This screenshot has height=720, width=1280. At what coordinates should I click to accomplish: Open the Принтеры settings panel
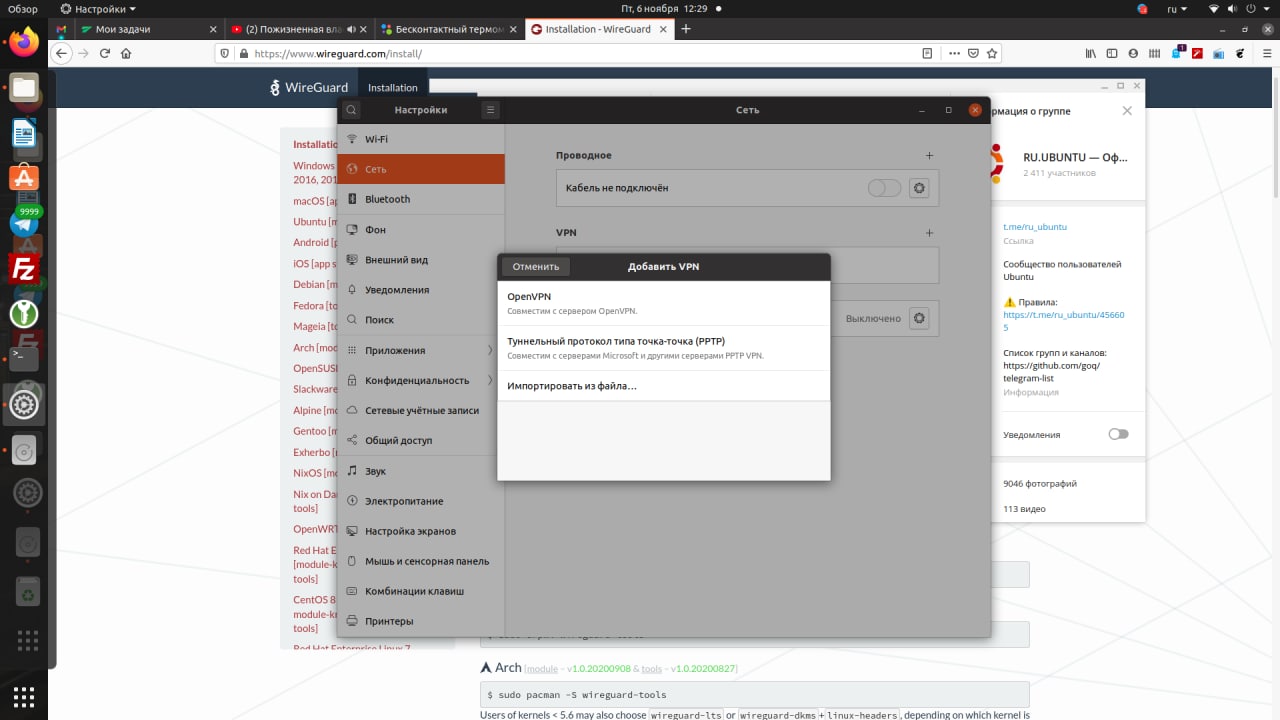tap(421, 621)
